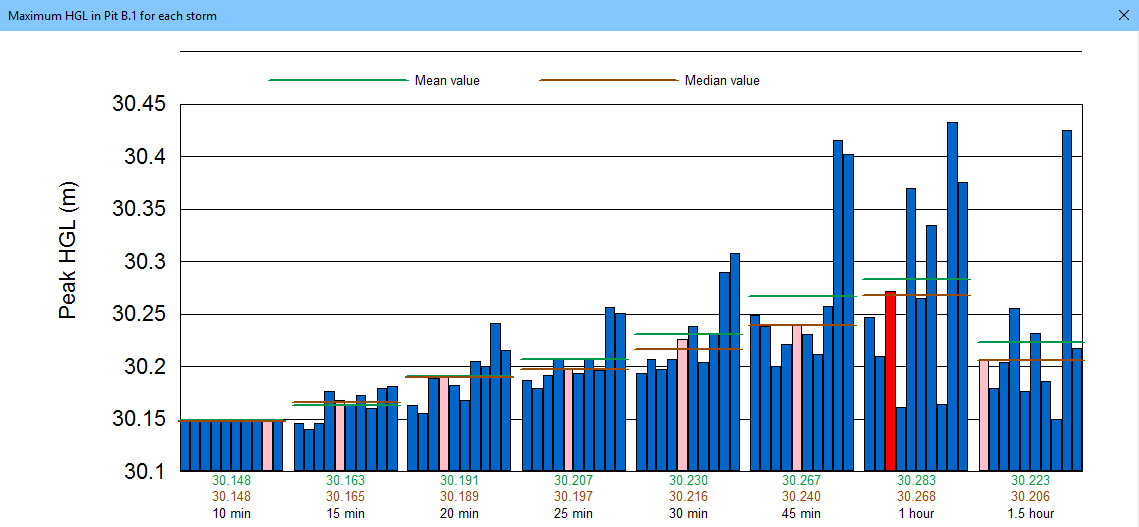Click the 30.25 y-axis label

(x=139, y=315)
